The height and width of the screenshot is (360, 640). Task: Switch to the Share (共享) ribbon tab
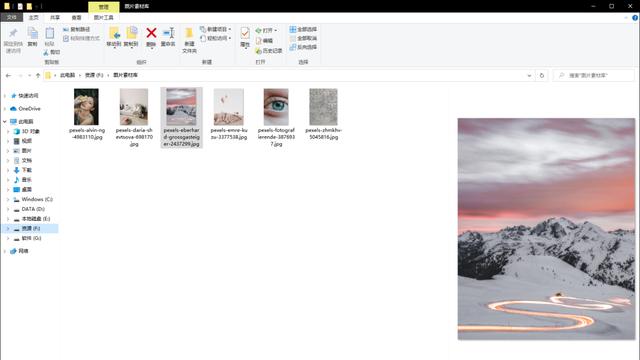coord(55,18)
